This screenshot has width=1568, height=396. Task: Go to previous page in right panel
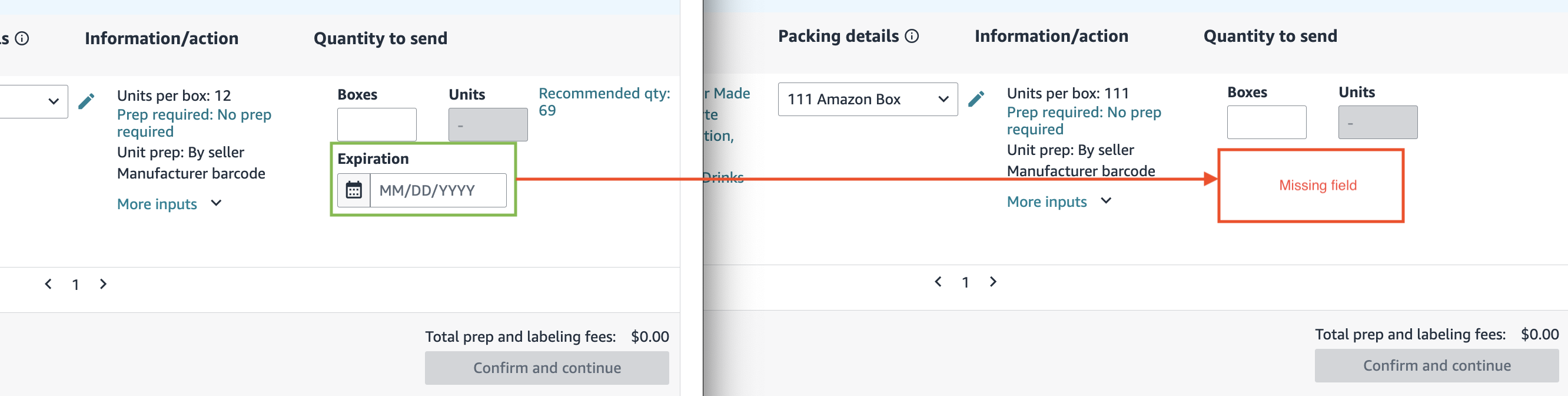tap(938, 282)
